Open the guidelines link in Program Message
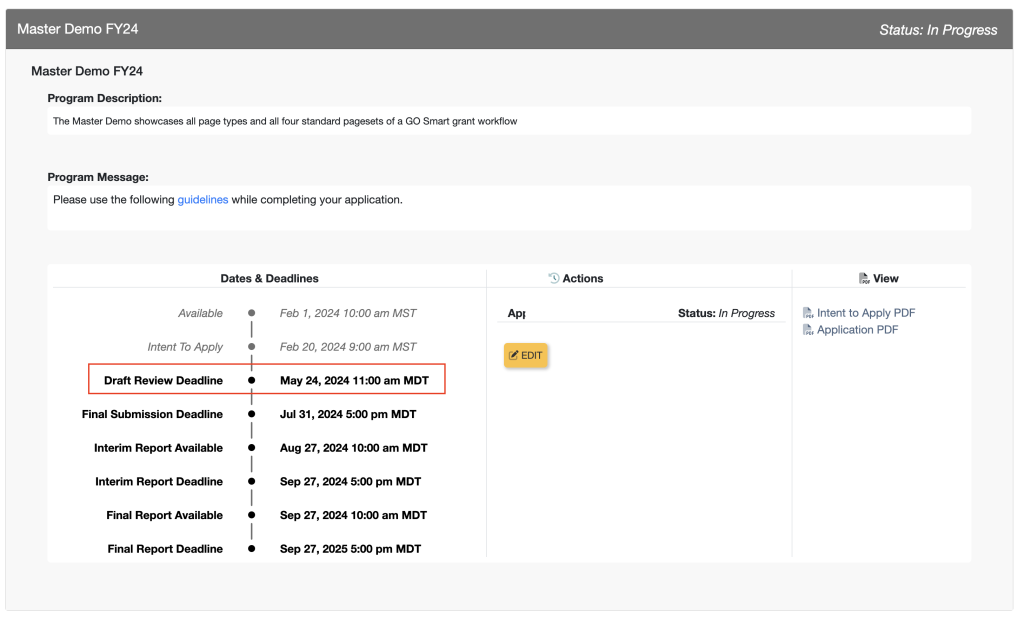This screenshot has height=625, width=1024. click(203, 200)
